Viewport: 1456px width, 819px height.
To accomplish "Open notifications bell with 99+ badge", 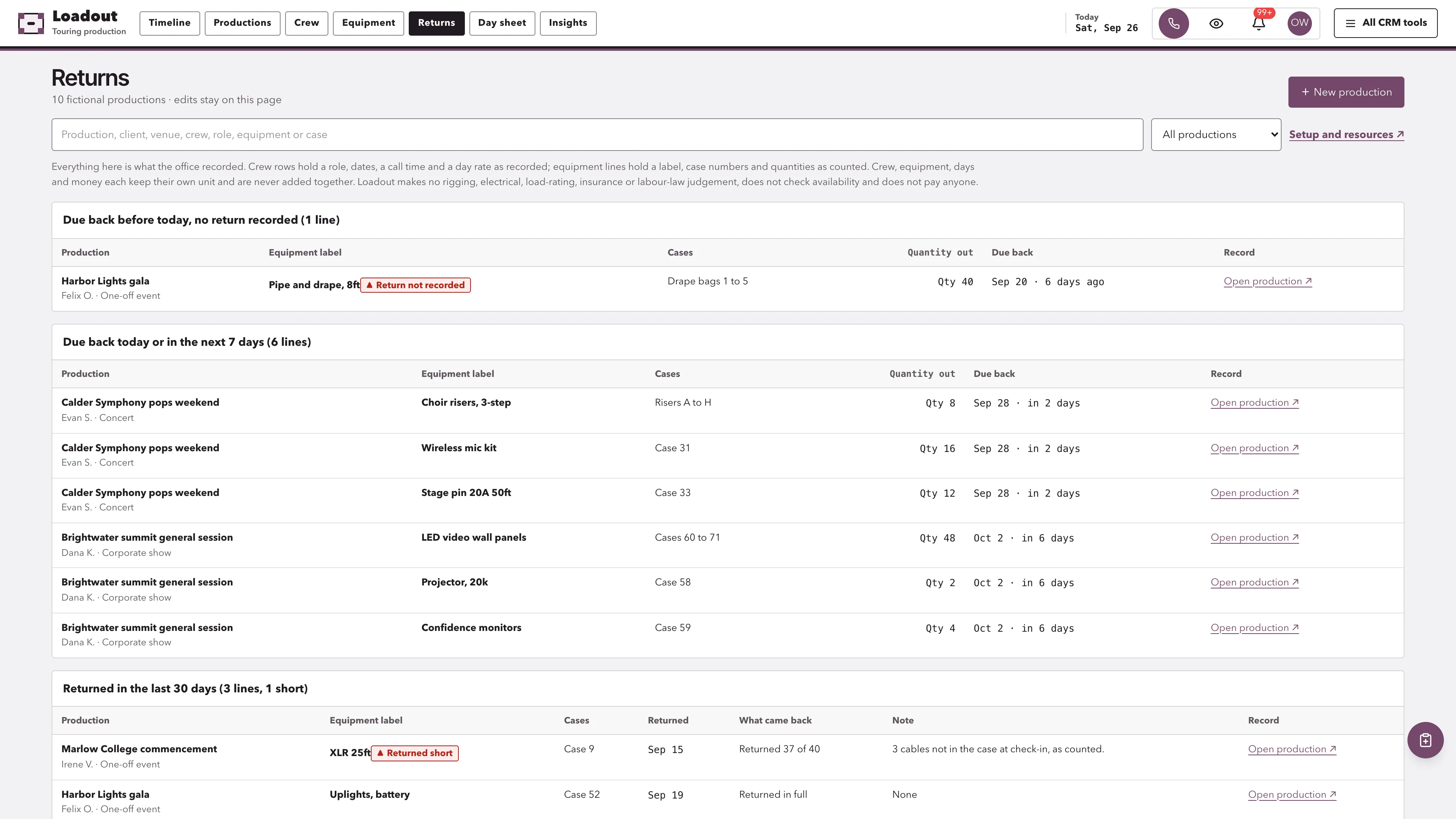I will [x=1259, y=23].
